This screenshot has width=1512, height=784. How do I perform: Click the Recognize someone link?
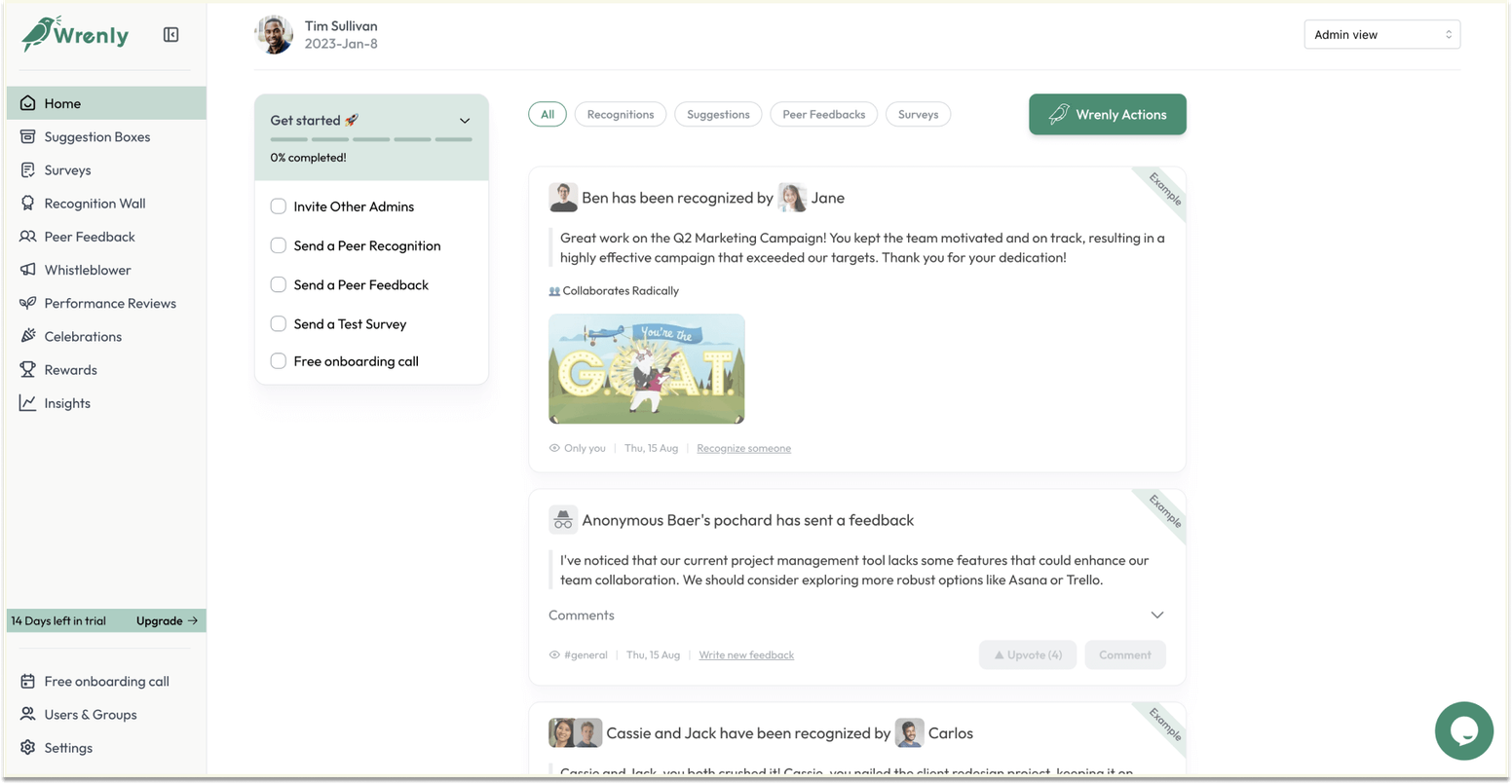[x=744, y=448]
